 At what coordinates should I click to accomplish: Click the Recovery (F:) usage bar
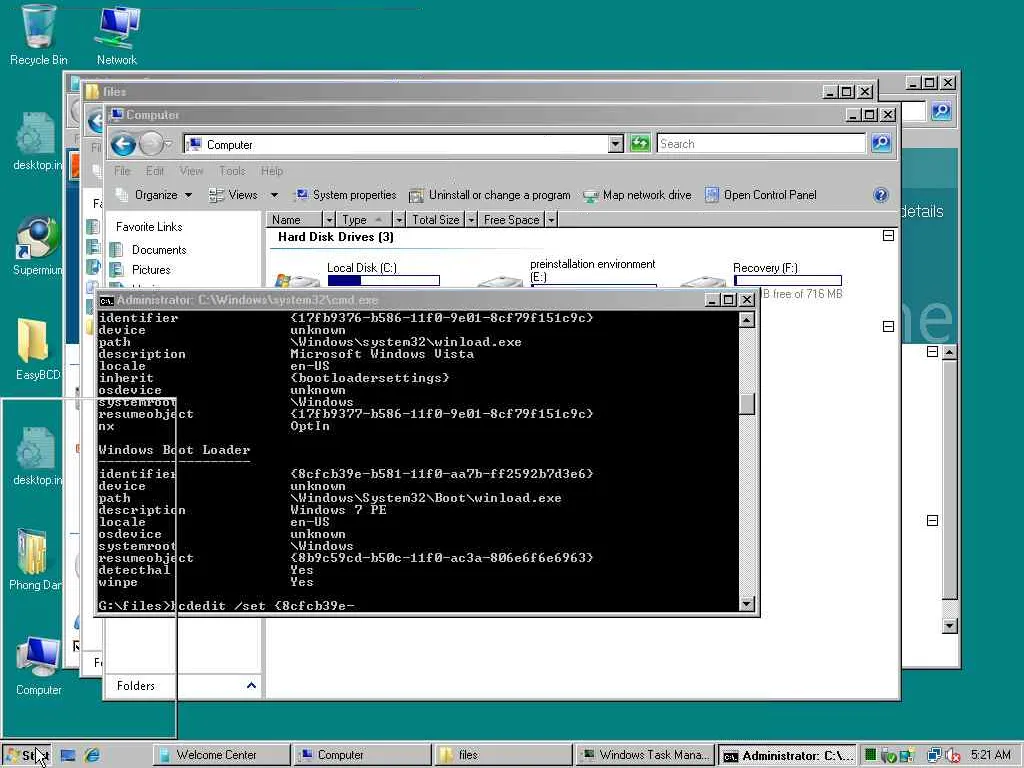[788, 280]
